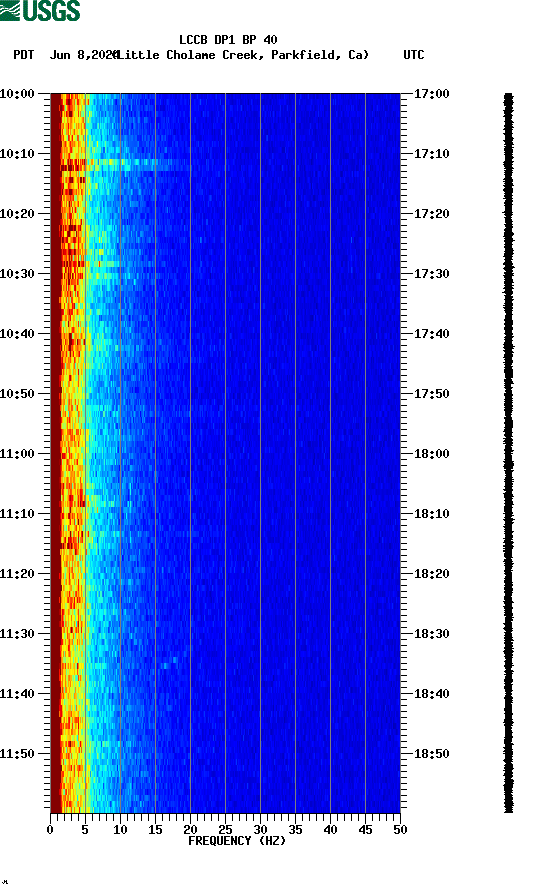
Task: Click the '35' Hz frequency axis label
Action: pos(295,830)
